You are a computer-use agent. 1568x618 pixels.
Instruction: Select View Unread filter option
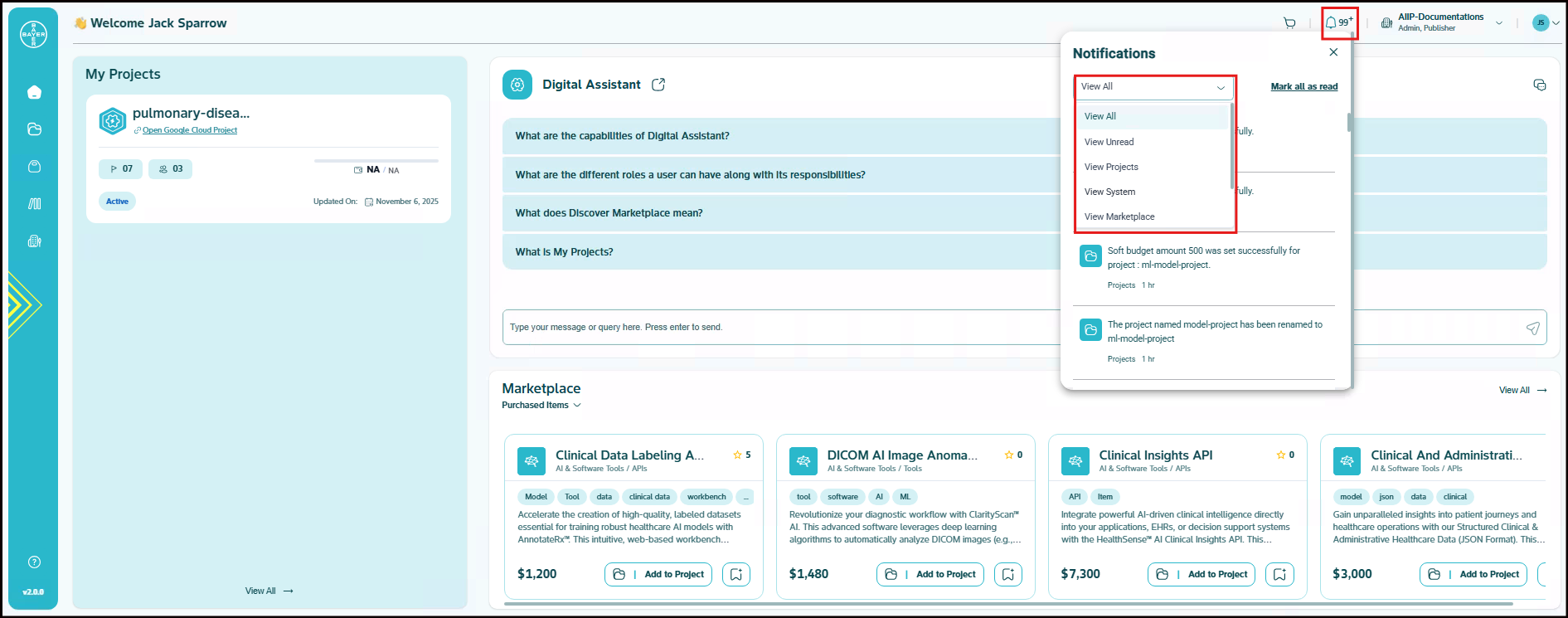[x=1109, y=142]
